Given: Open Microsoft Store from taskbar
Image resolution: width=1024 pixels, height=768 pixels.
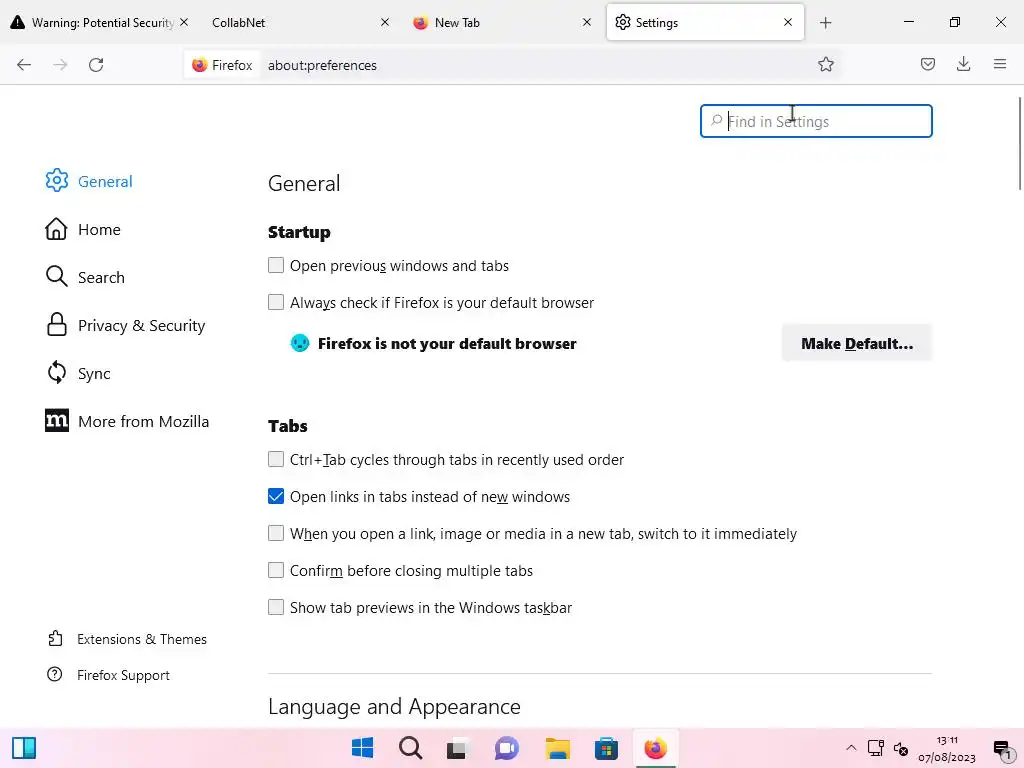Looking at the screenshot, I should coord(606,748).
